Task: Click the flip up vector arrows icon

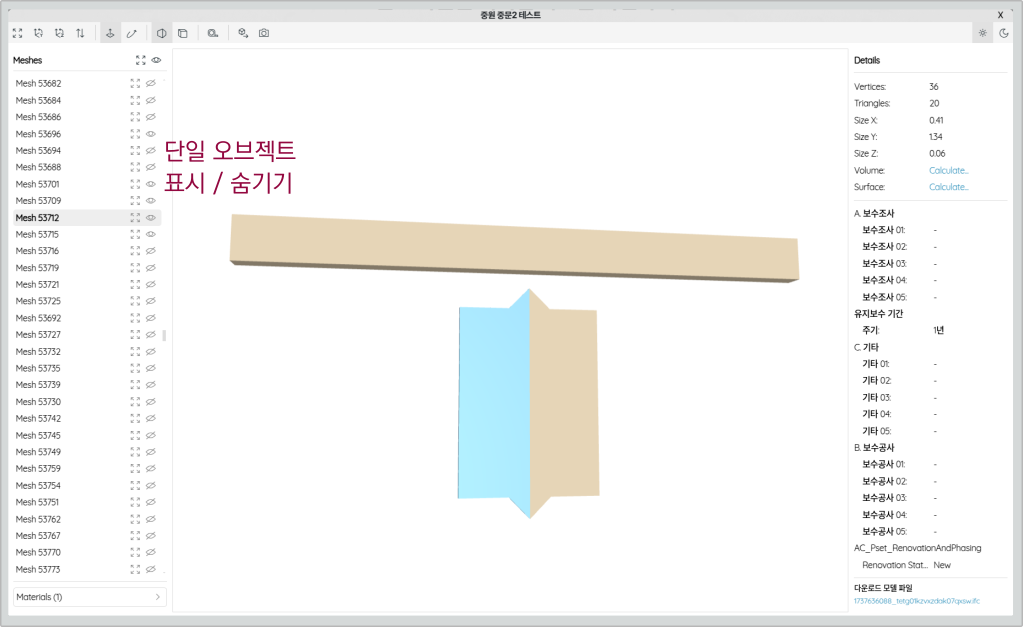Action: [x=80, y=33]
